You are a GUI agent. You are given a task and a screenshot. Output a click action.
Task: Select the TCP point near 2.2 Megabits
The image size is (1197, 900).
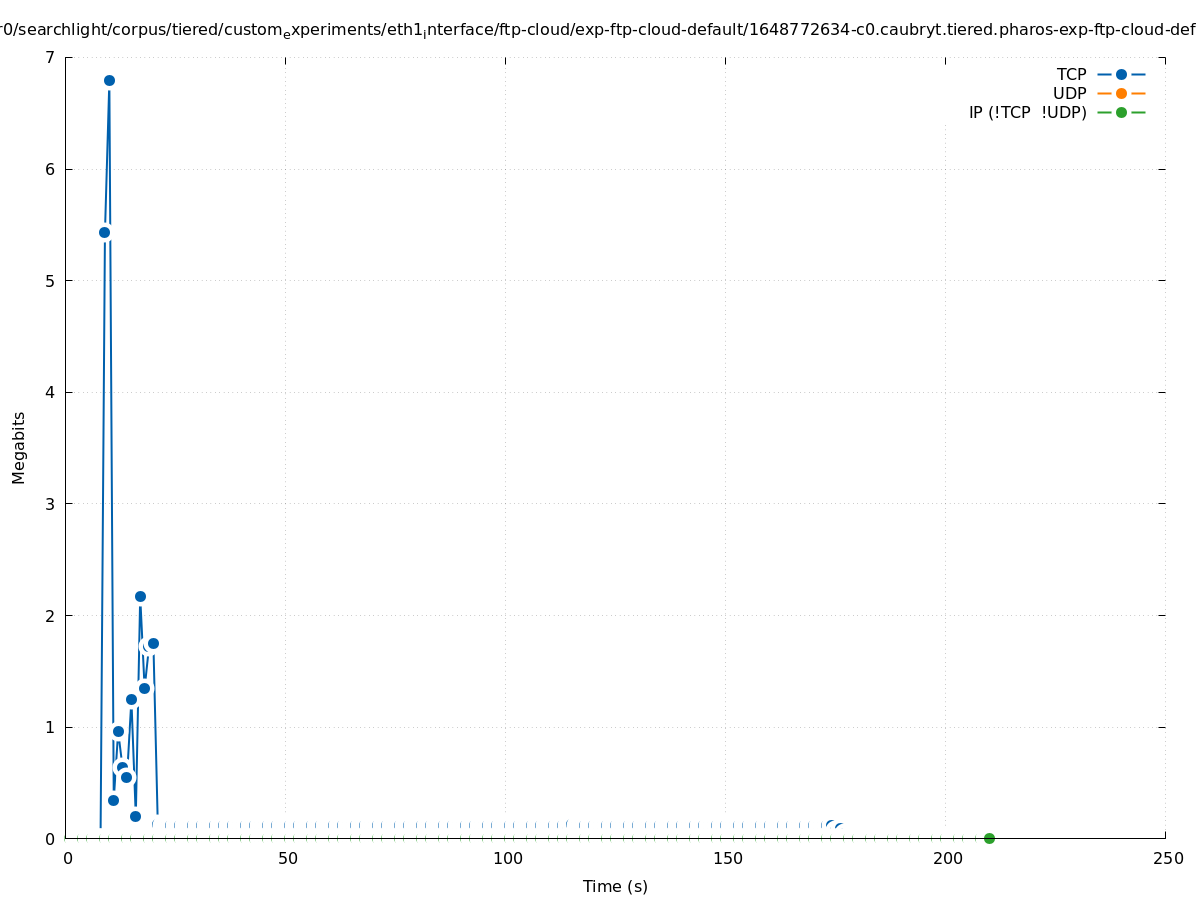click(140, 596)
